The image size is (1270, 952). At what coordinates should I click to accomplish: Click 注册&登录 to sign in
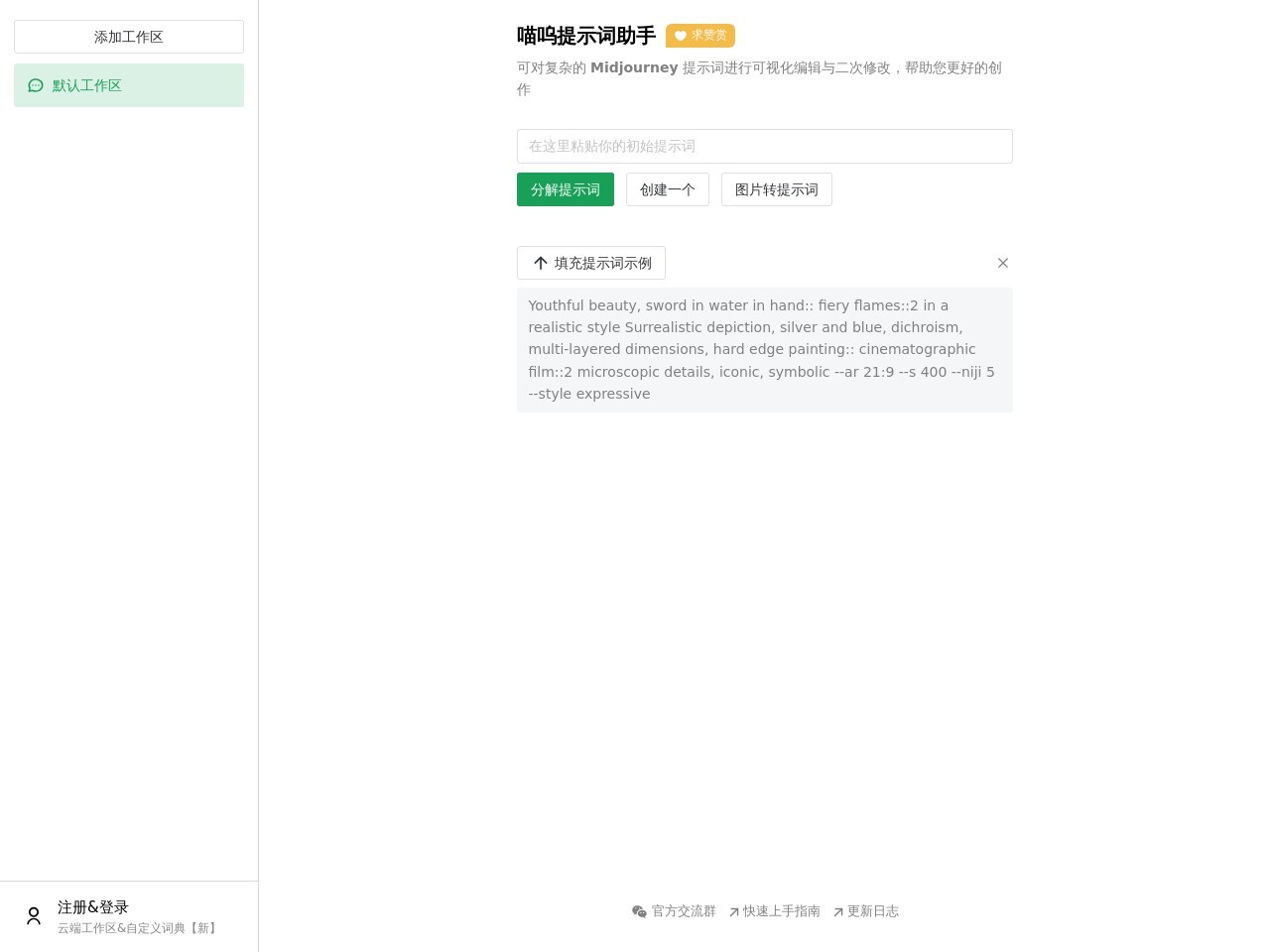(x=92, y=906)
